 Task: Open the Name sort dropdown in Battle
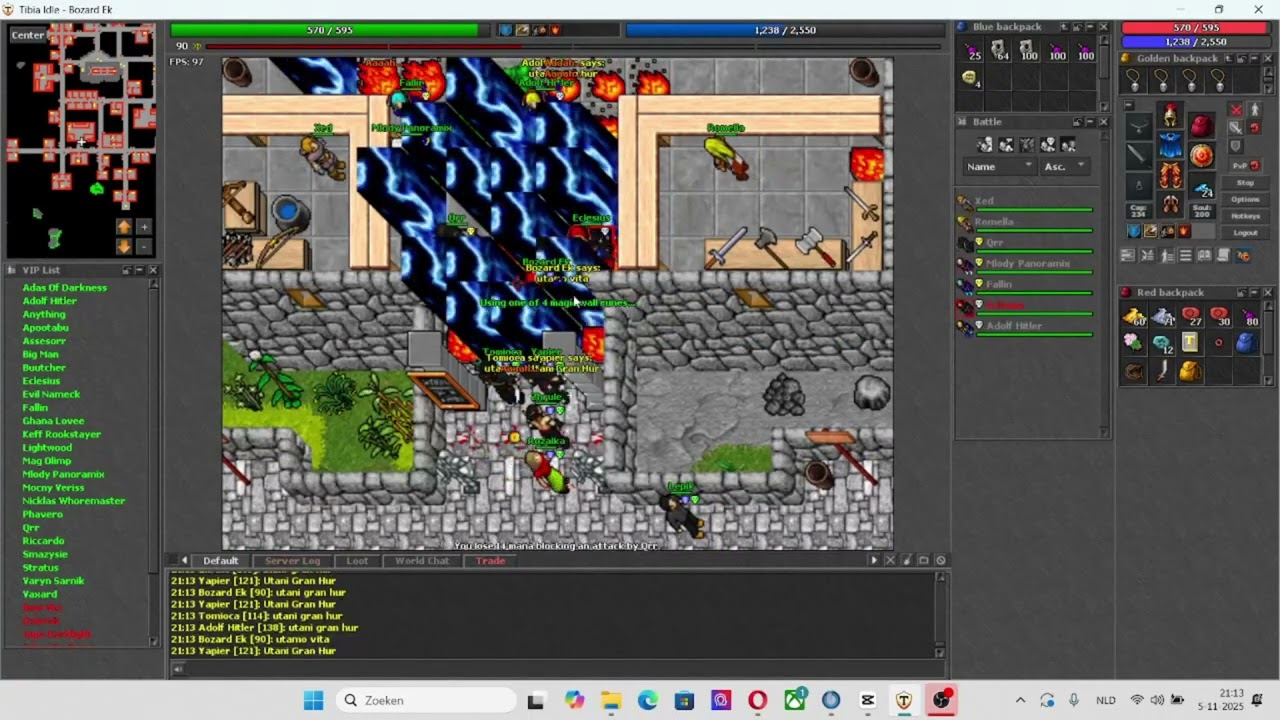[1000, 166]
